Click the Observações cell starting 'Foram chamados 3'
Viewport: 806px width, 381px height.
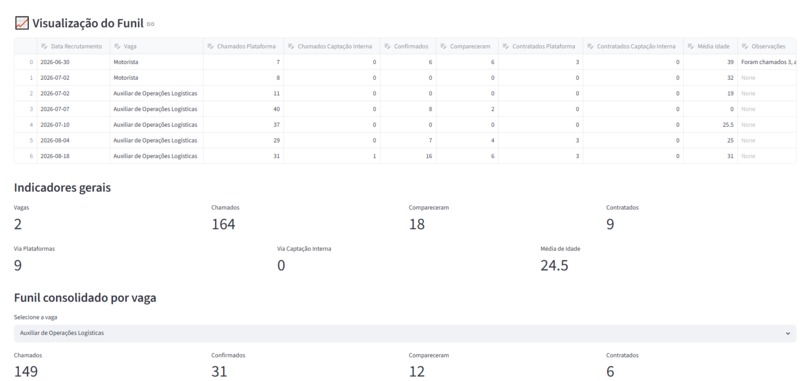767,62
